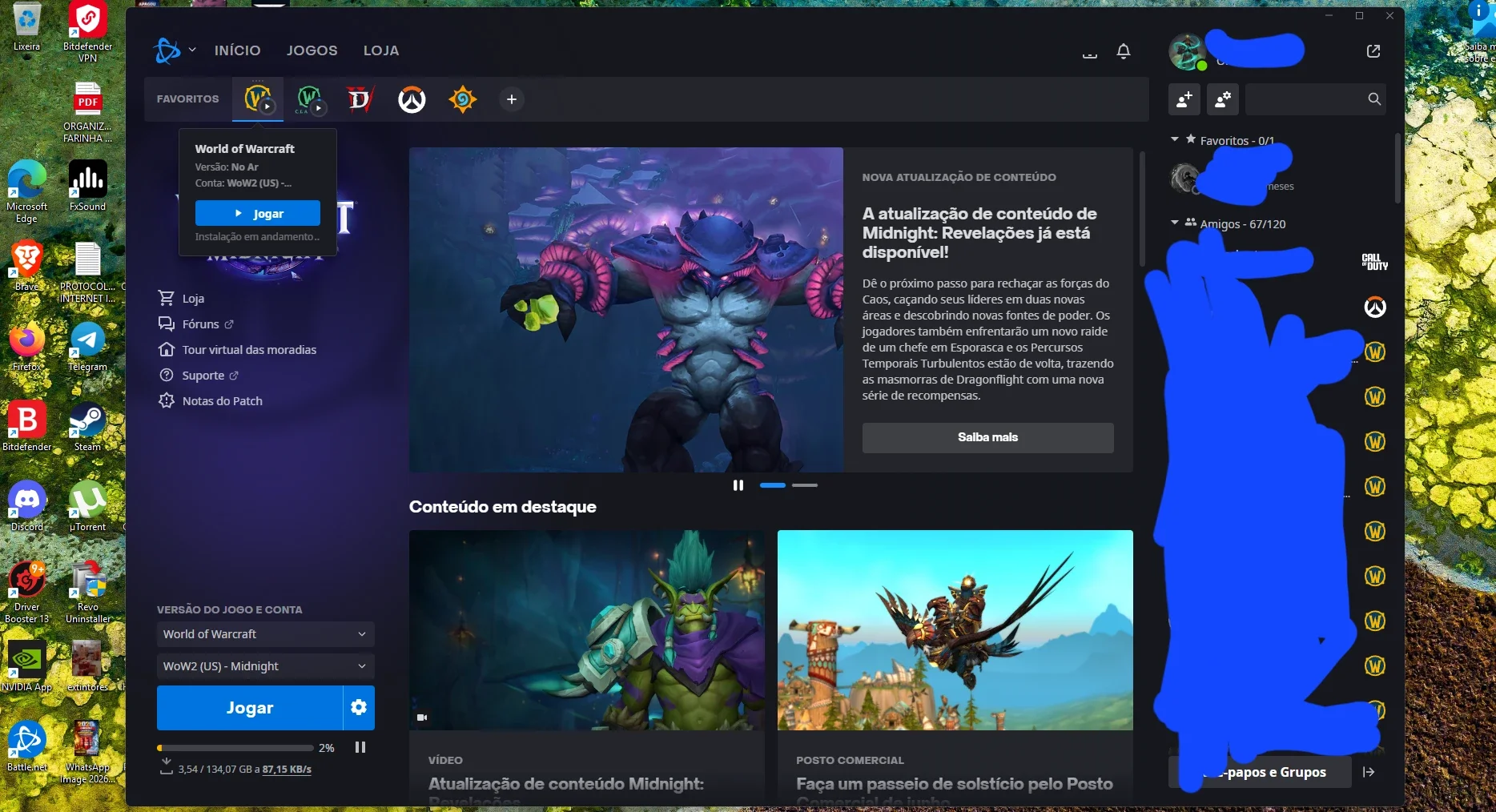Go to the INÍCIO tab
1496x812 pixels.
238,50
